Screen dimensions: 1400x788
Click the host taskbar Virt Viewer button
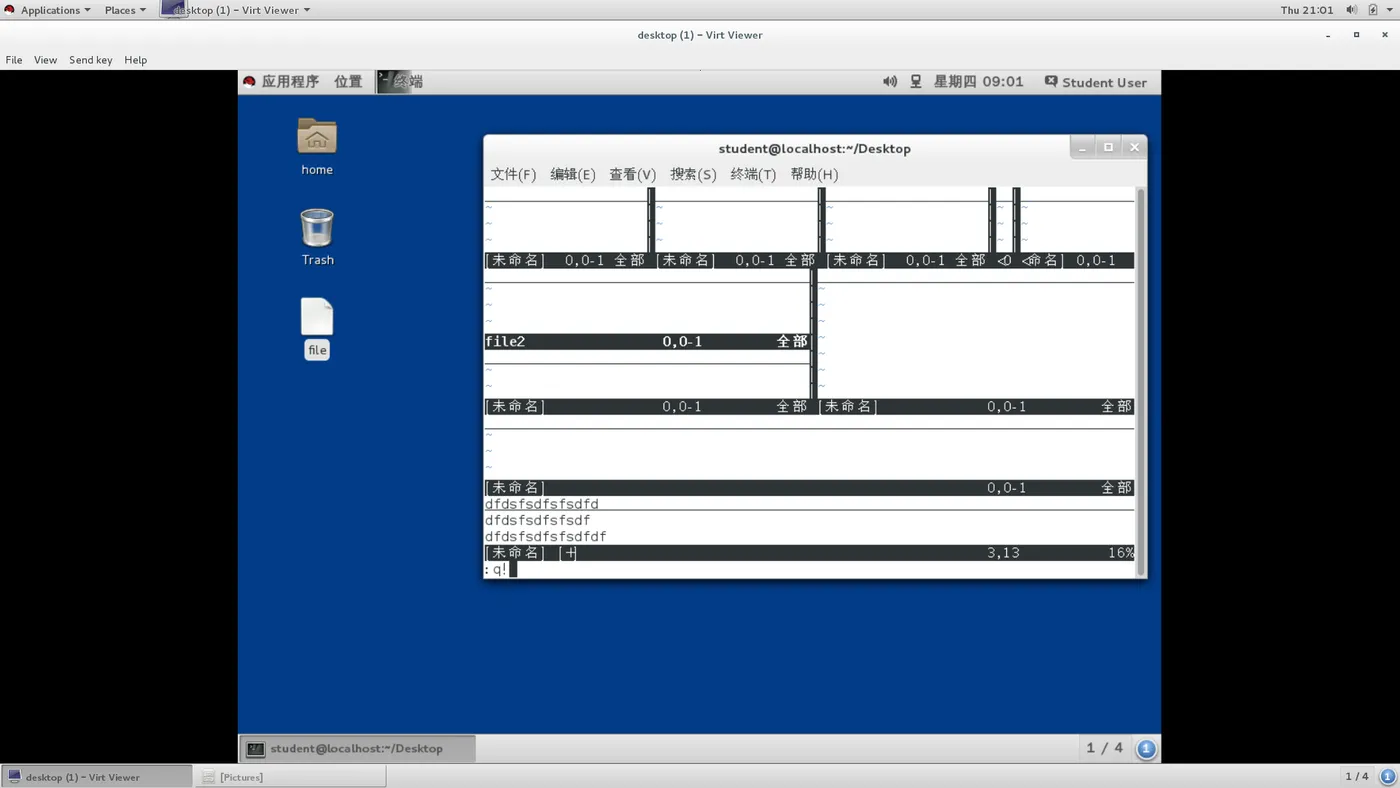coord(96,776)
